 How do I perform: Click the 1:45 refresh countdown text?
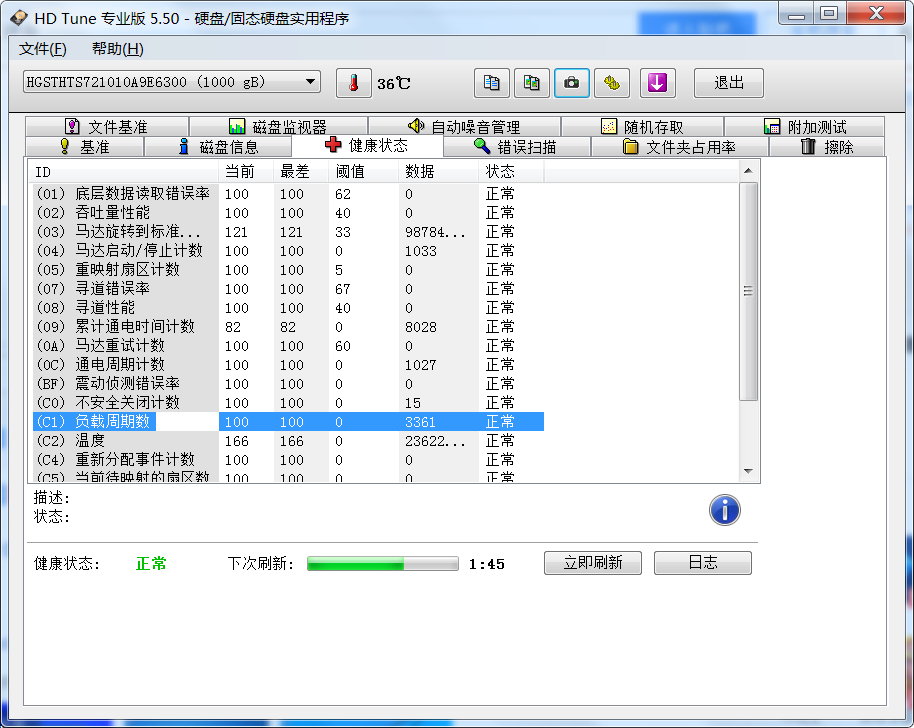(487, 564)
